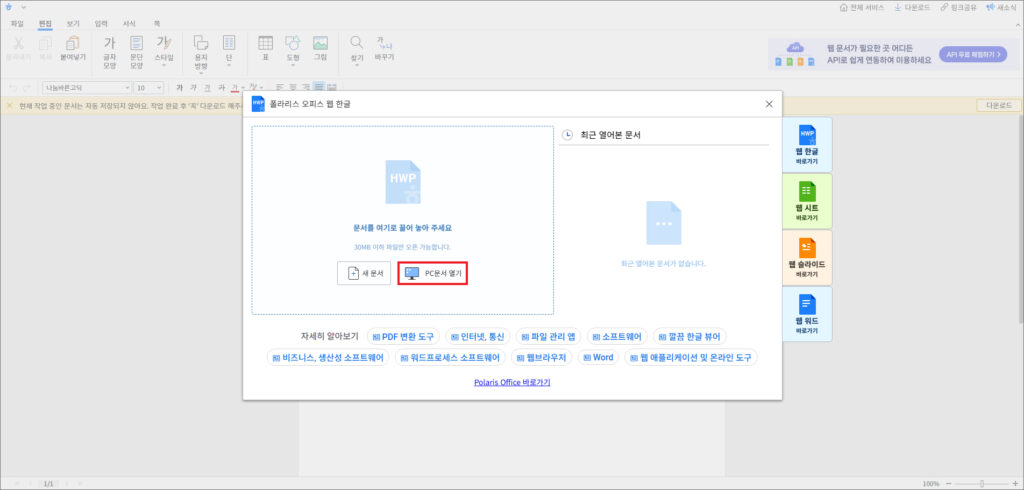Select the 웹 애플리케이션 및 온라인 도구 tag
This screenshot has width=1024, height=490.
(691, 357)
